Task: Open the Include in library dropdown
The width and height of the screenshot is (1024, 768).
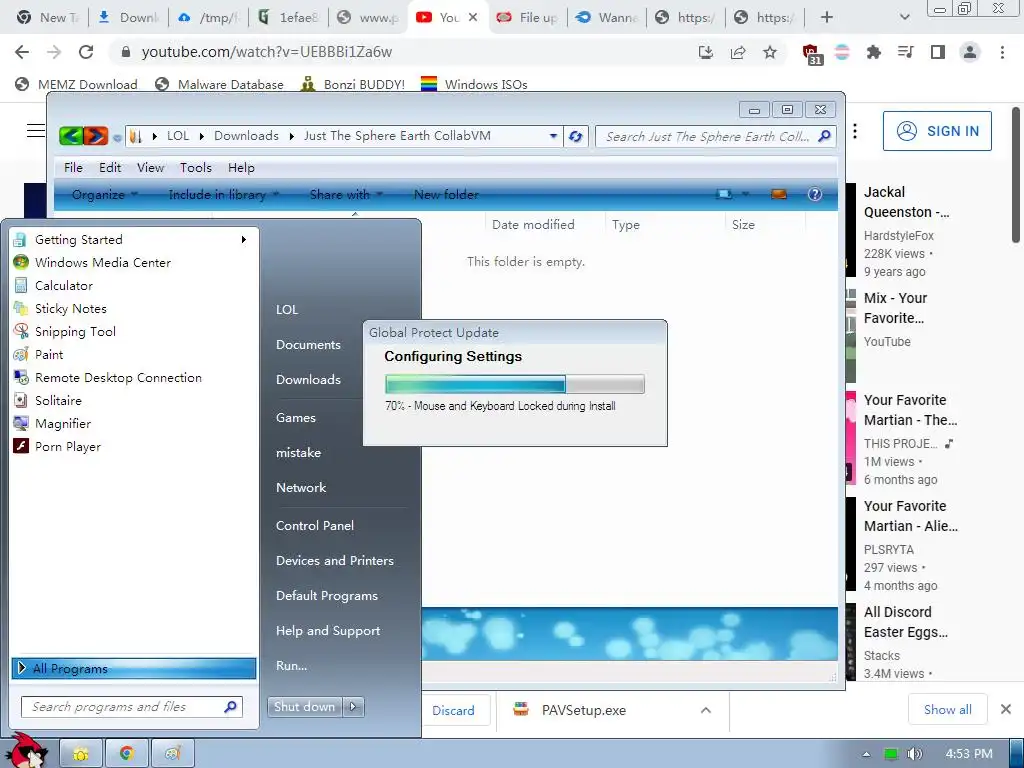Action: (x=224, y=194)
